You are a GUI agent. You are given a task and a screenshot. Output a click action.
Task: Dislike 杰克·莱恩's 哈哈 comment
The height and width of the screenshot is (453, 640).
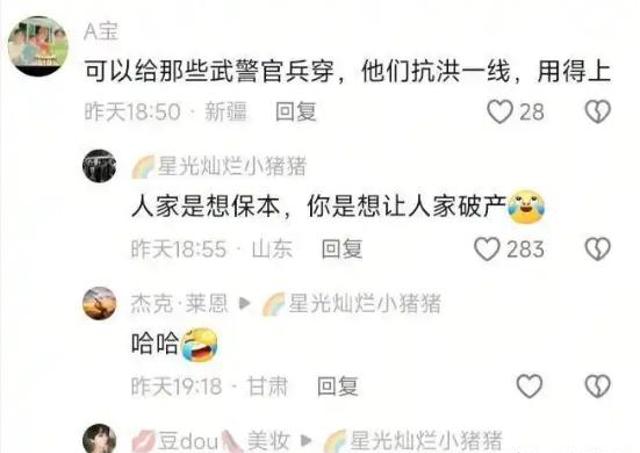click(x=598, y=386)
